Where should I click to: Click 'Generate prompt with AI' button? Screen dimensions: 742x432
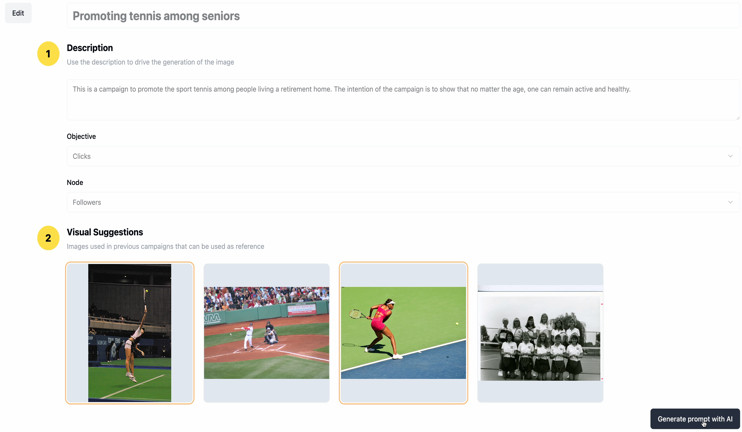tap(695, 419)
